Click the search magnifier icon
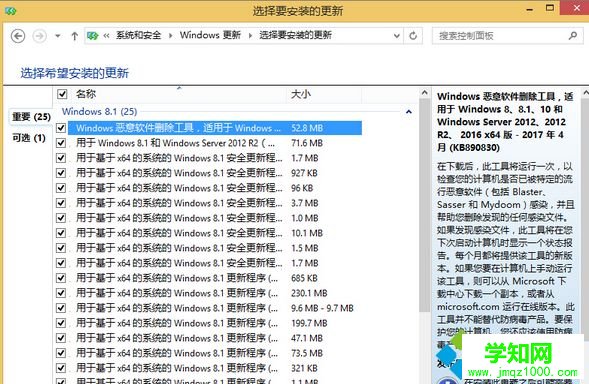589x384 pixels. [572, 36]
